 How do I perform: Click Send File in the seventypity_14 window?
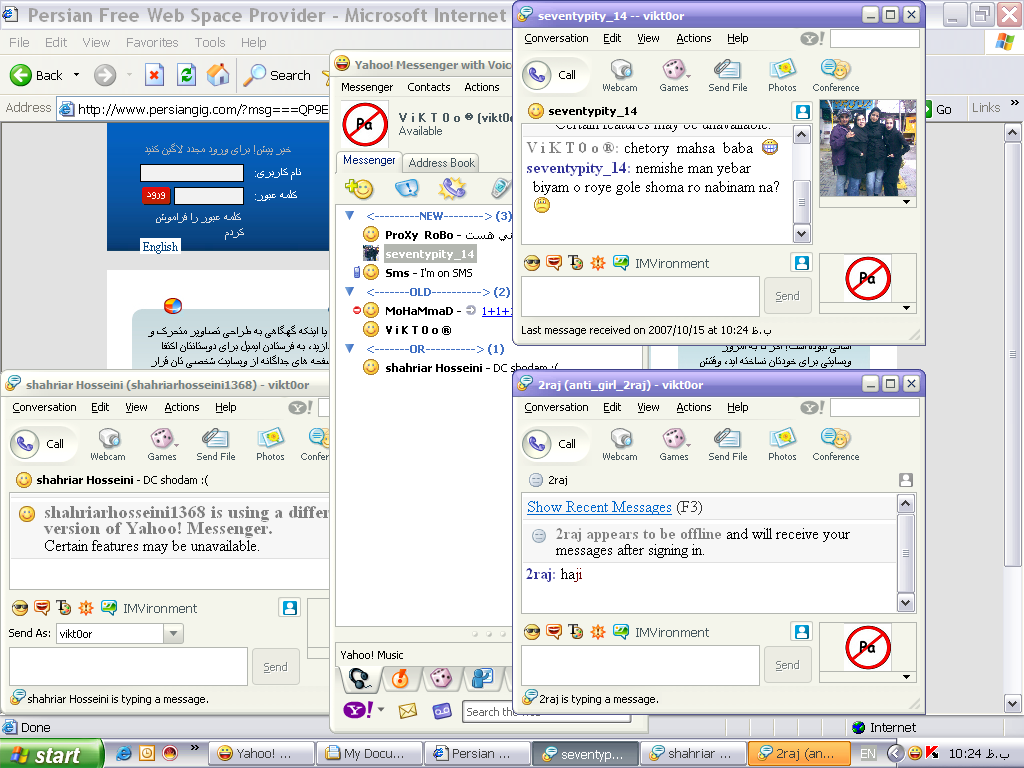(728, 76)
